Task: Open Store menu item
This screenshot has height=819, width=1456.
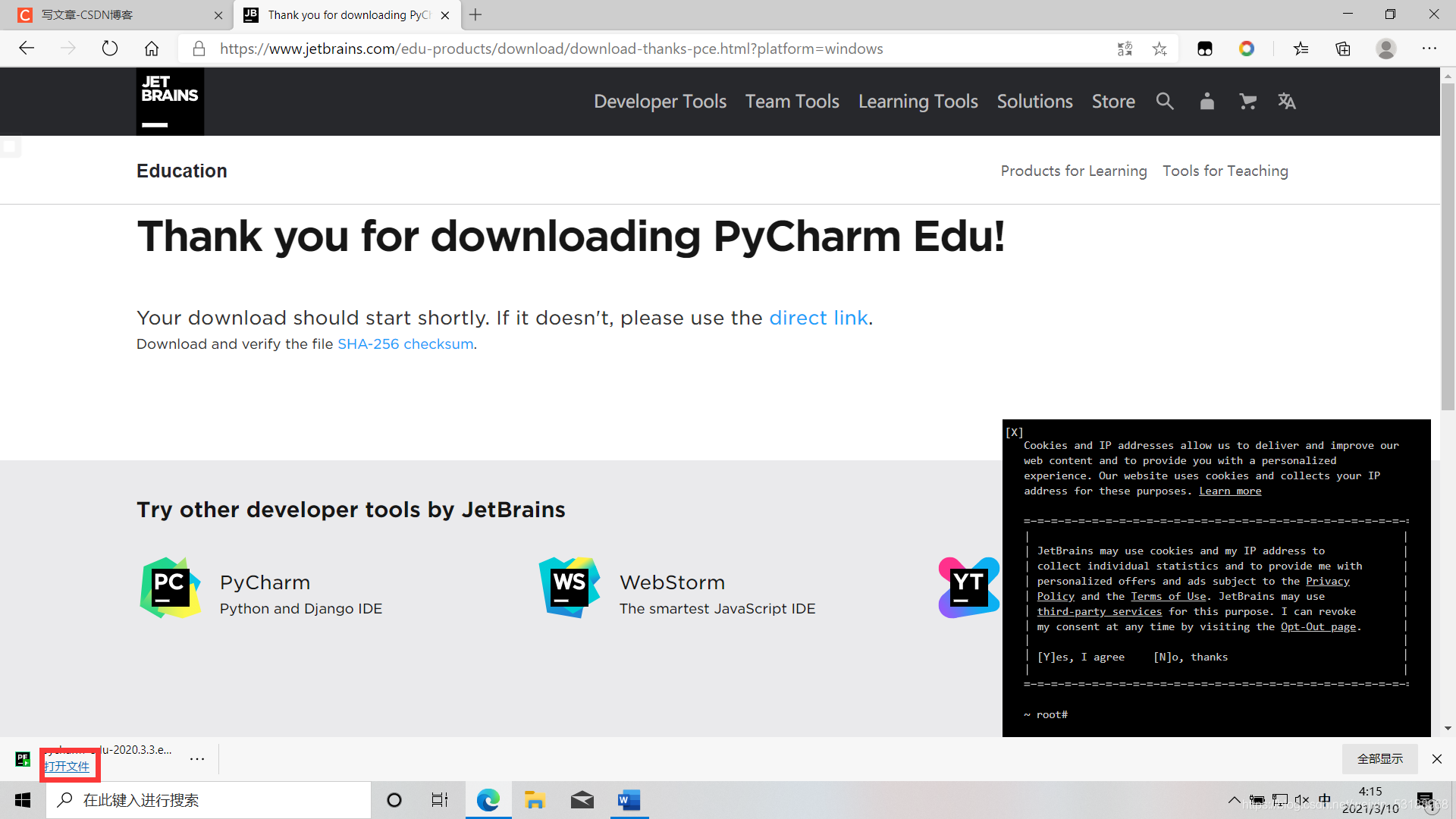Action: [1113, 101]
